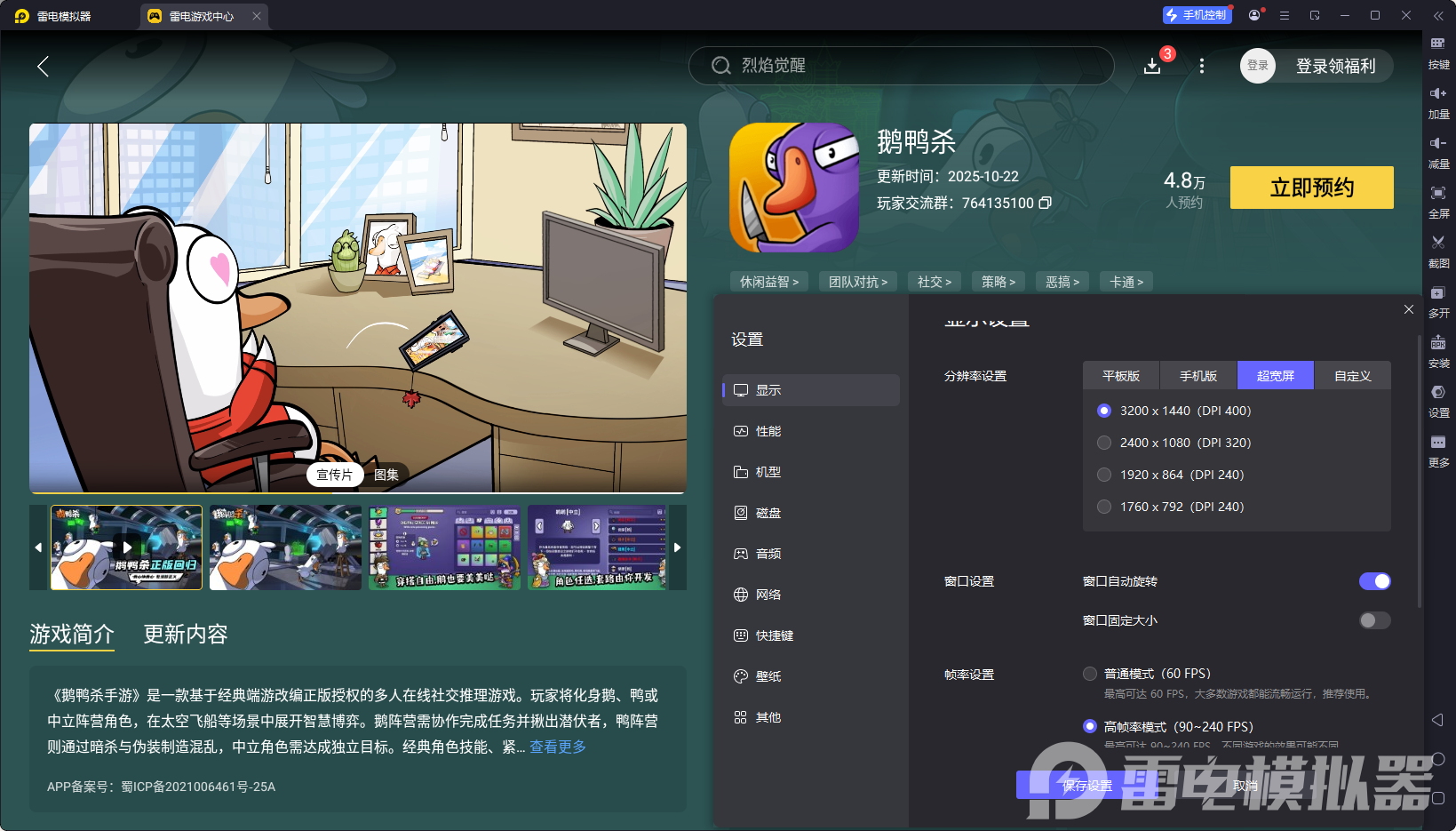
Task: Click the 安装 APK install icon
Action: pyautogui.click(x=1438, y=351)
